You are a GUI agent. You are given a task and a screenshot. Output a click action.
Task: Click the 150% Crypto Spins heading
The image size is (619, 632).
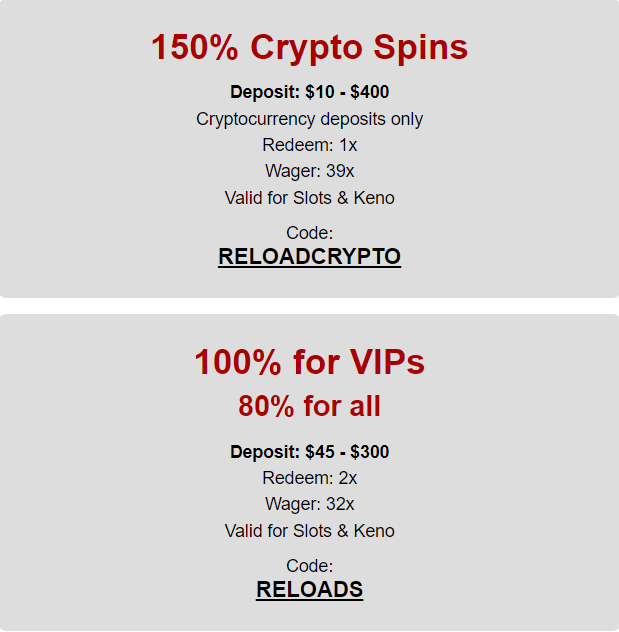tap(310, 47)
